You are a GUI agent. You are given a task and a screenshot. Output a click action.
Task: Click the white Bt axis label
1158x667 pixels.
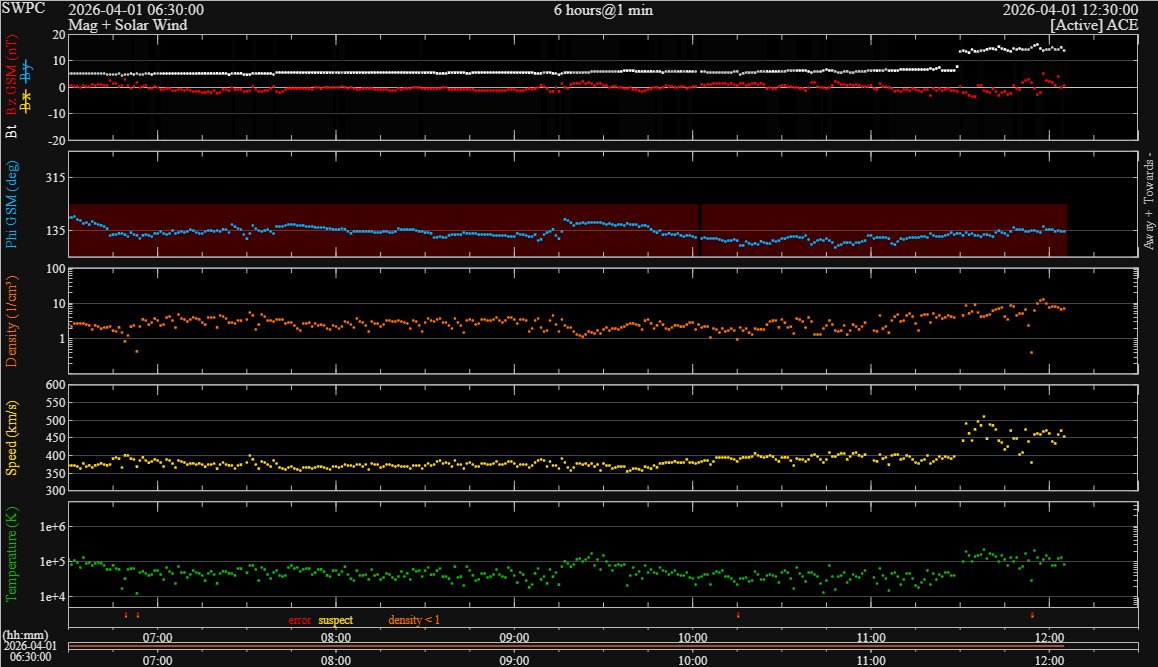point(11,131)
